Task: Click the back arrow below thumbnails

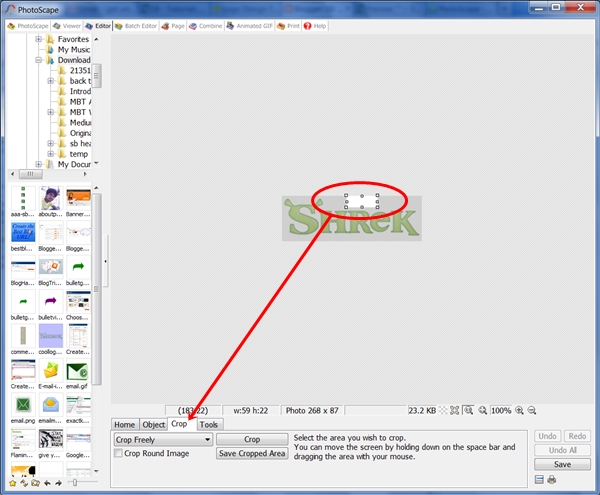Action: tap(47, 483)
